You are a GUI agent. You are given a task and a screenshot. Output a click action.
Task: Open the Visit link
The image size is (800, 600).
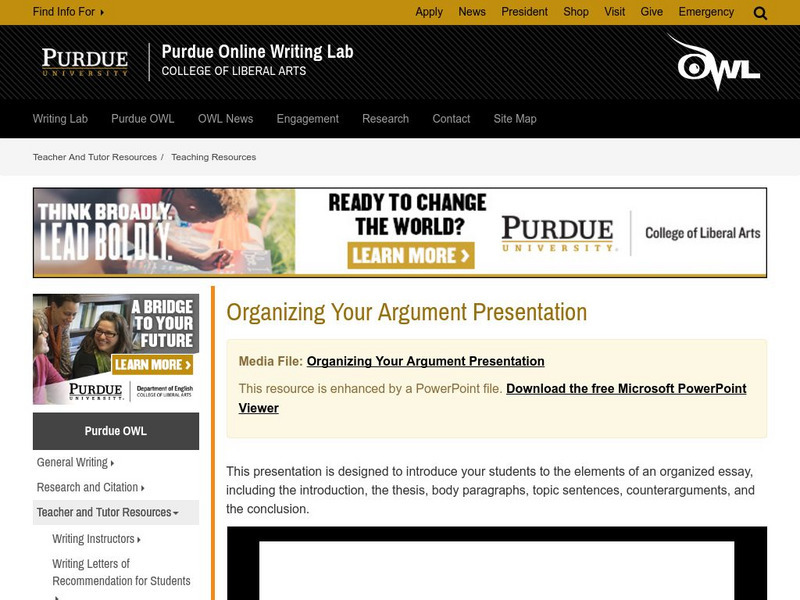point(614,12)
